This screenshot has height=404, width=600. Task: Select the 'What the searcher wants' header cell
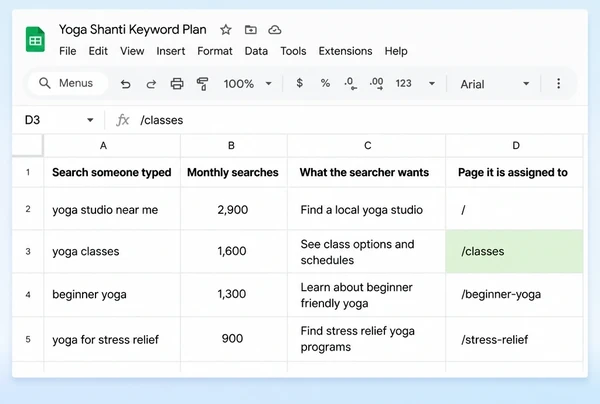(x=367, y=172)
